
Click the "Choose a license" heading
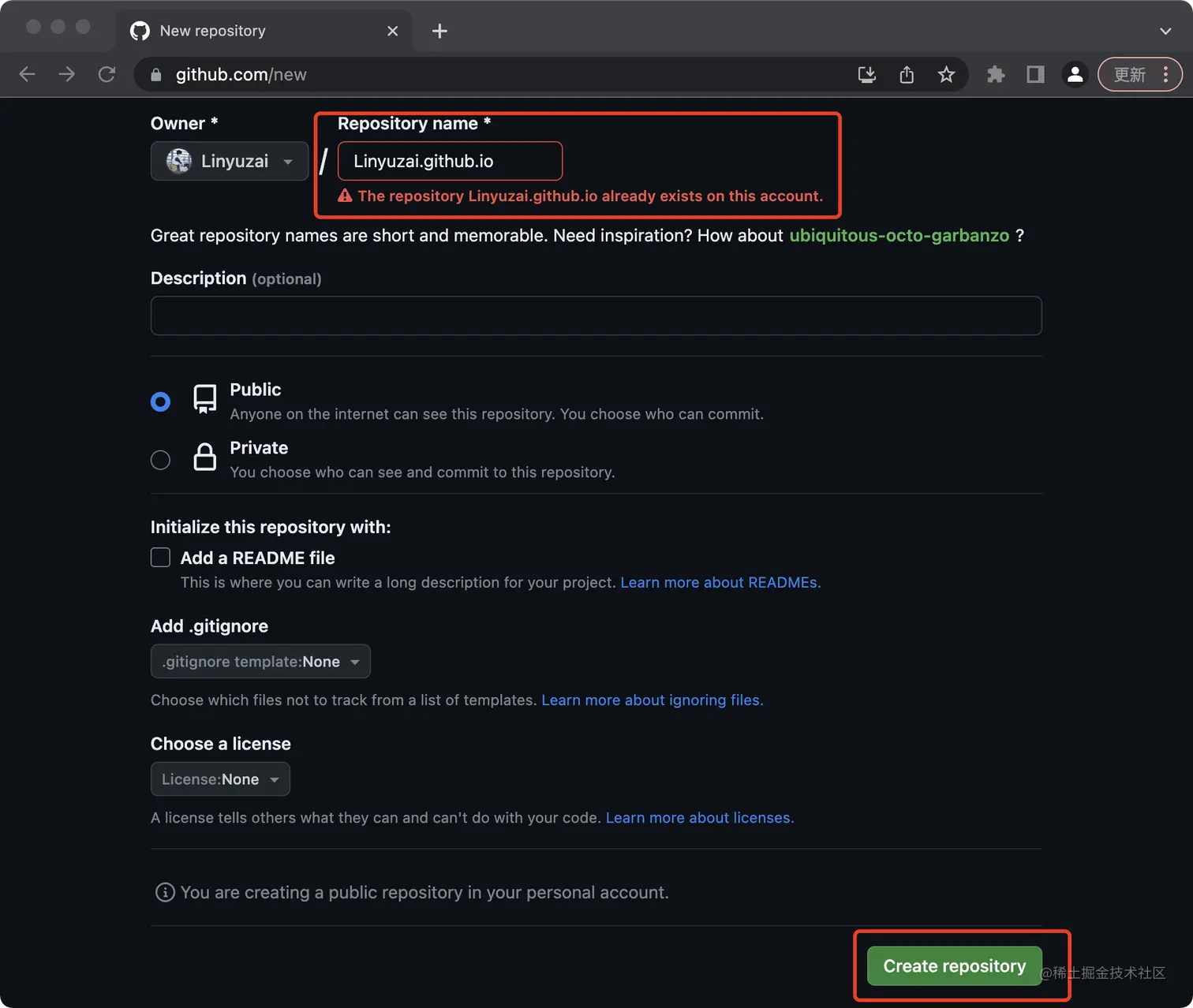221,744
